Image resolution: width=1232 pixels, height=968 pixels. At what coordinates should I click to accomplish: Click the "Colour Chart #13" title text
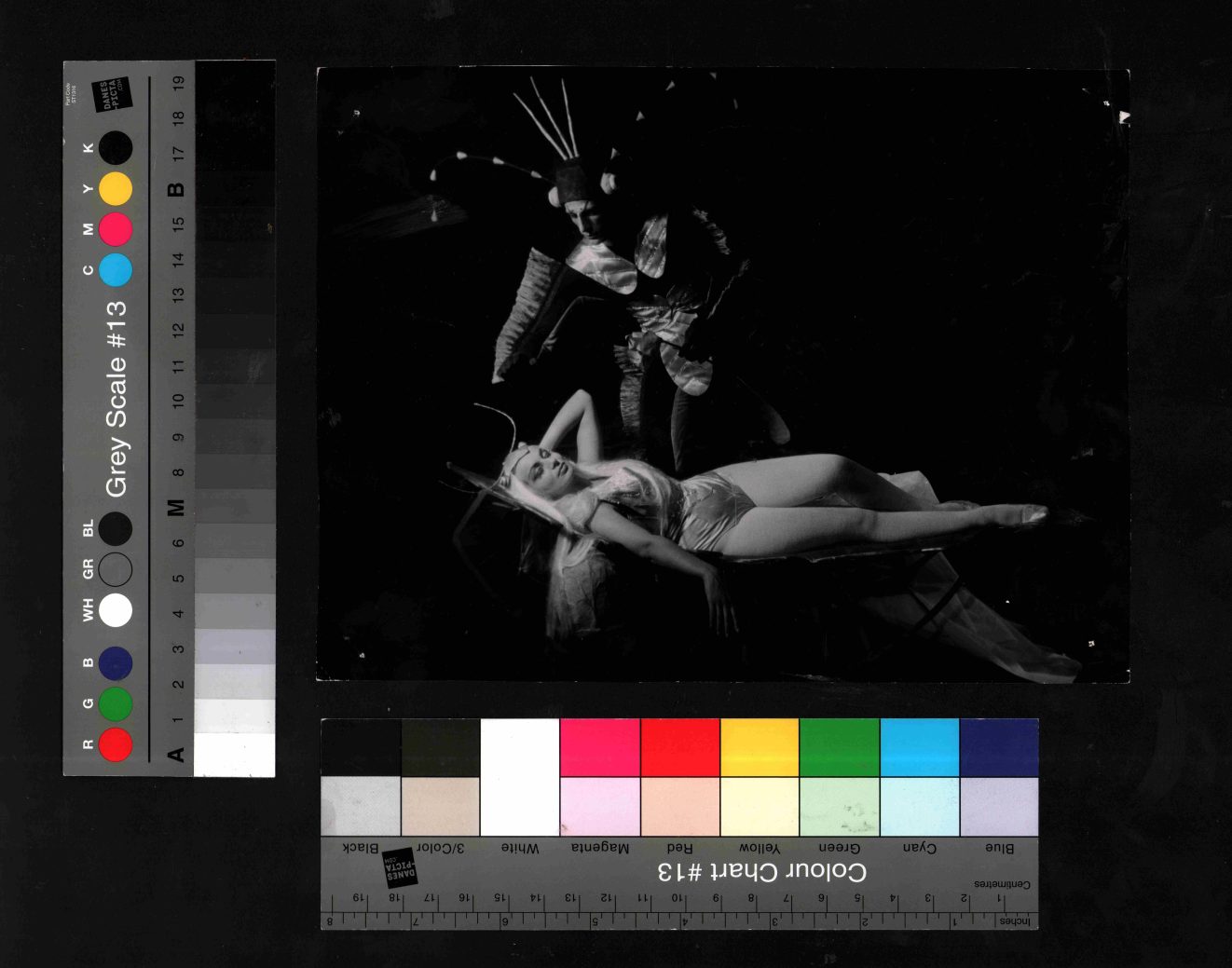coord(761,872)
